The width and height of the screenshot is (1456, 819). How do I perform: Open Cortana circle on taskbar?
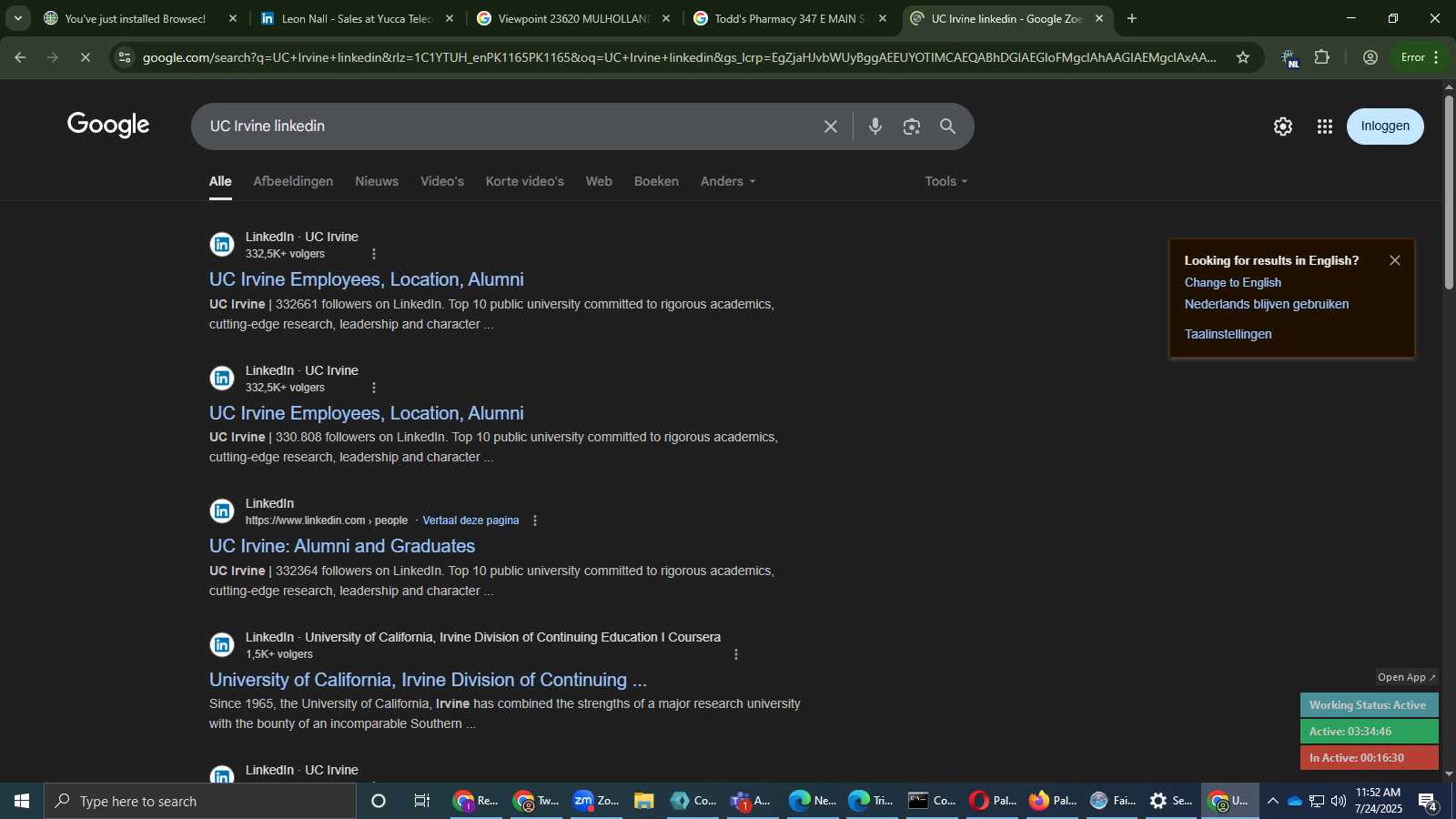coord(379,801)
